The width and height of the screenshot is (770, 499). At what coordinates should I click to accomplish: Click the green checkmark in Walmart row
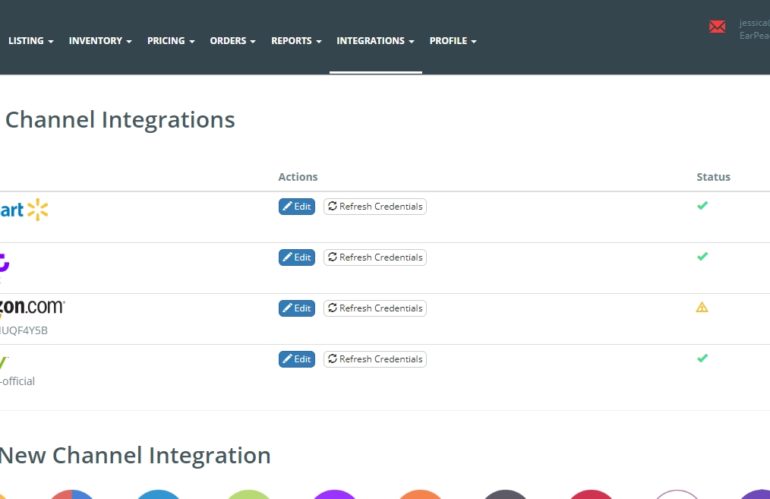[x=702, y=206]
